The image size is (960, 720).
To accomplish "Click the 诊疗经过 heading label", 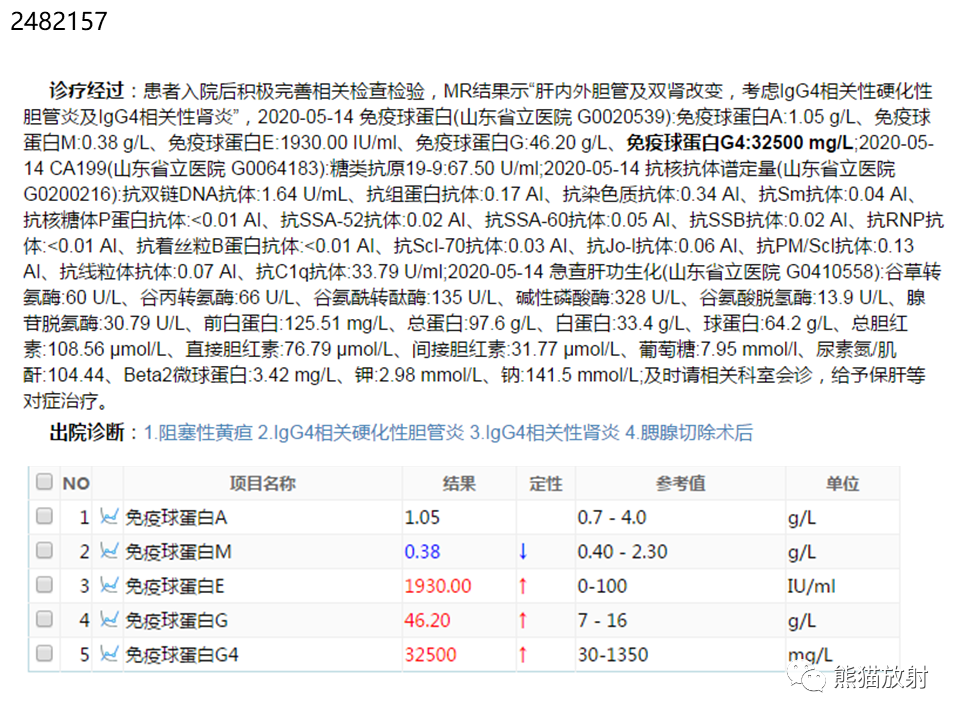I will pos(86,91).
